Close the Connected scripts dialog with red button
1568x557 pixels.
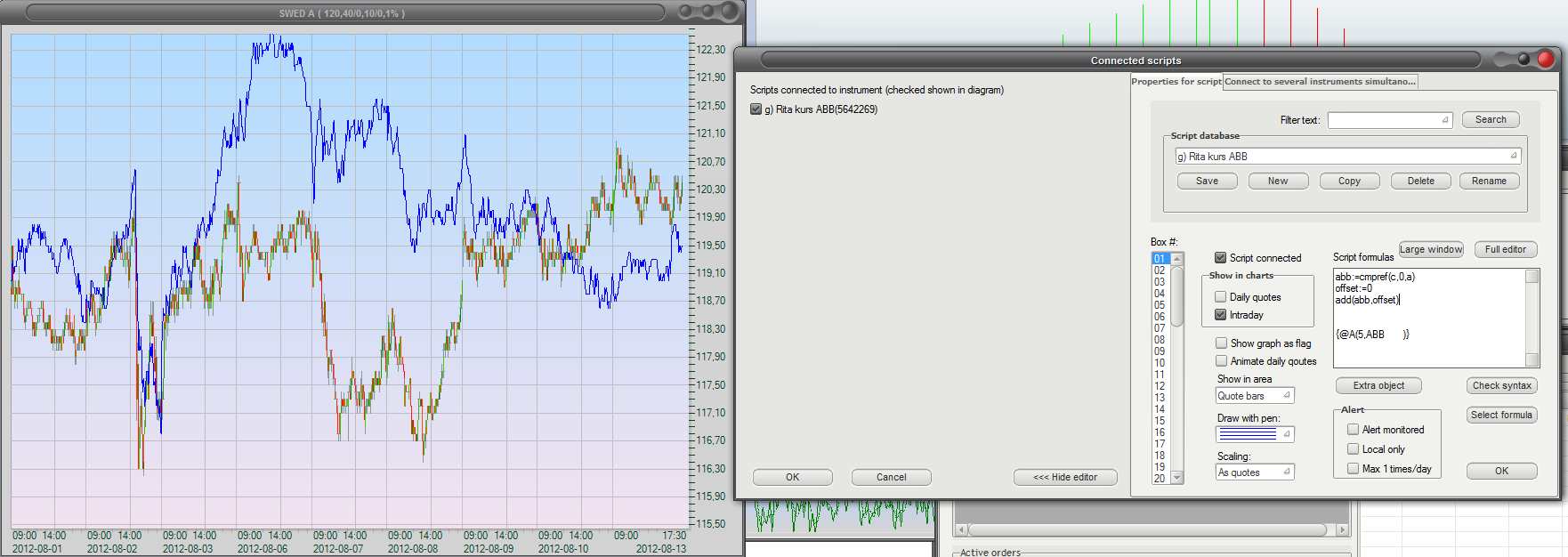coord(1546,60)
